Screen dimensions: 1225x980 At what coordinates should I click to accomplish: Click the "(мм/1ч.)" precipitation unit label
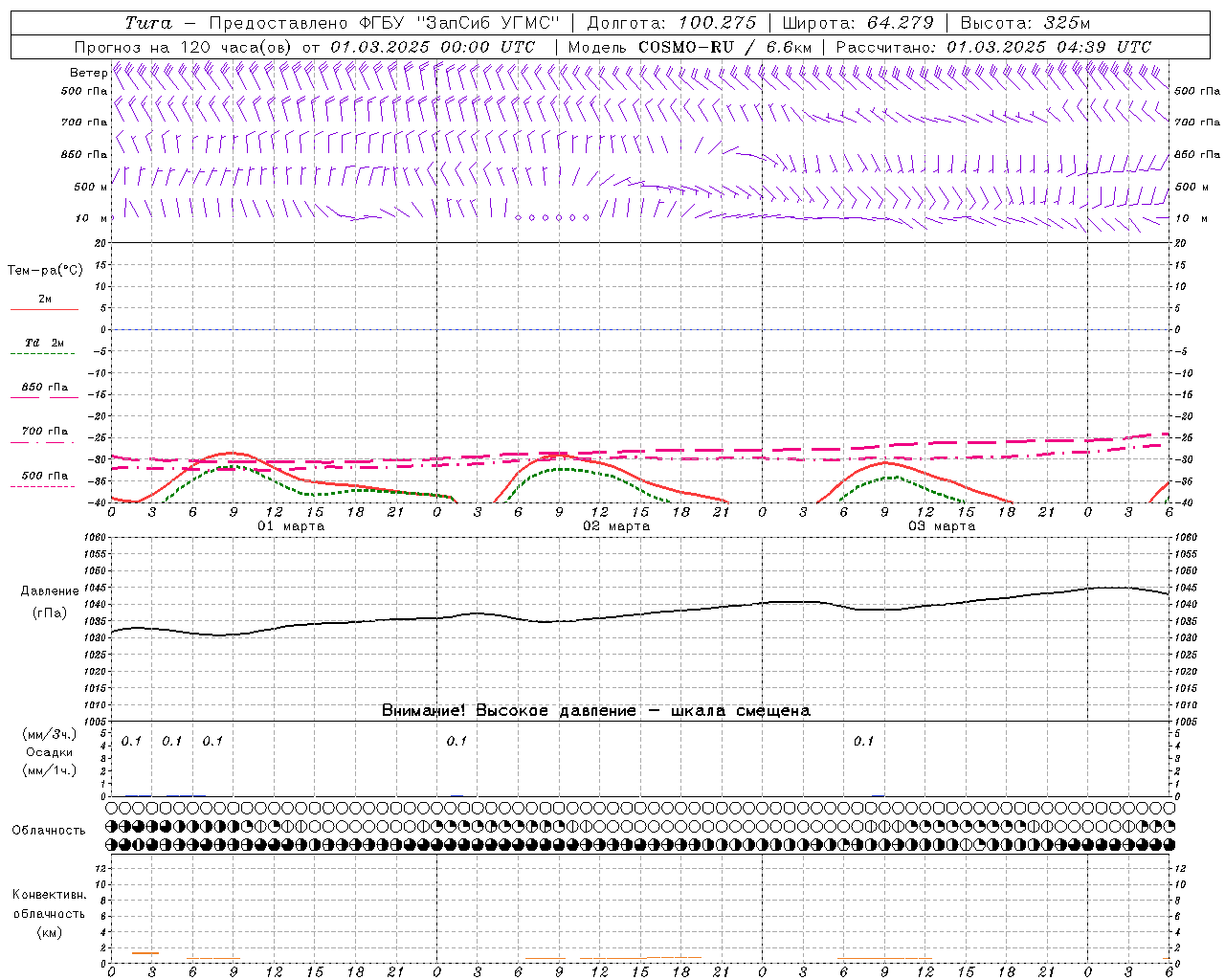pyautogui.click(x=50, y=770)
